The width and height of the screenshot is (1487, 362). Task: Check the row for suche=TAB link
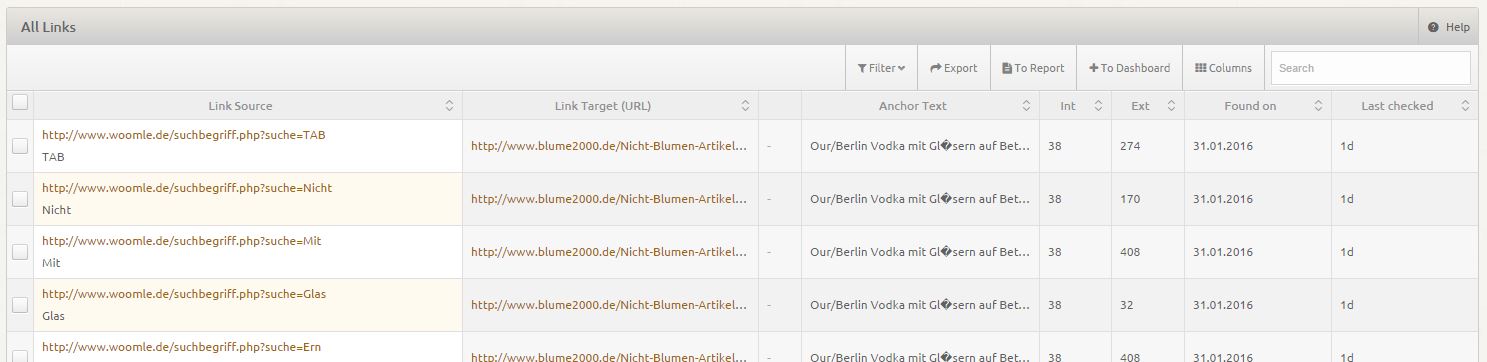(x=20, y=146)
